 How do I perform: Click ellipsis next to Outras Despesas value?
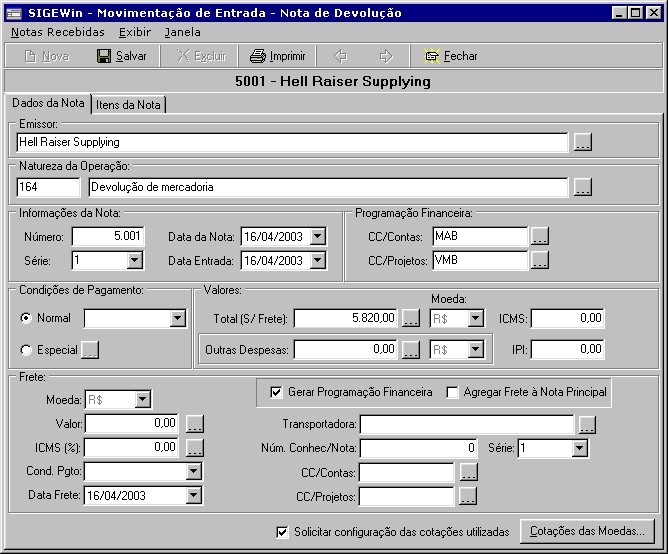coord(411,349)
